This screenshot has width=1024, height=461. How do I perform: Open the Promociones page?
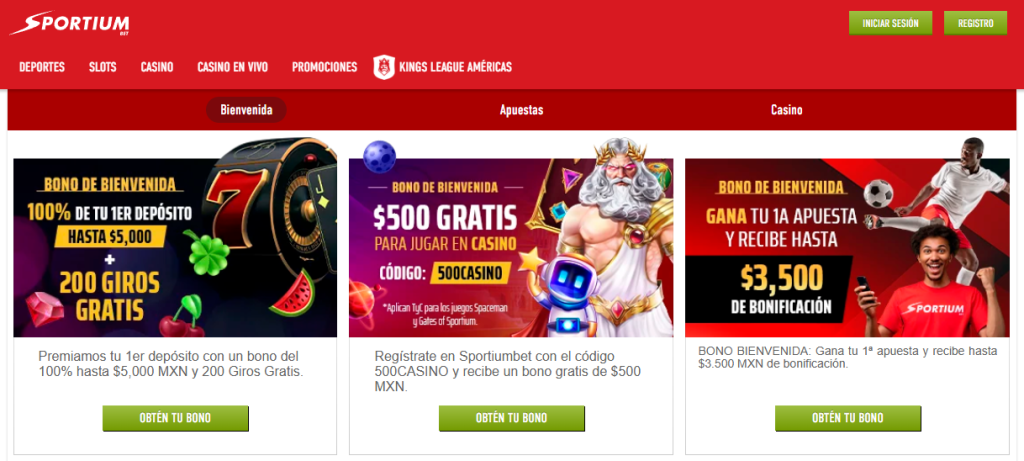[325, 67]
